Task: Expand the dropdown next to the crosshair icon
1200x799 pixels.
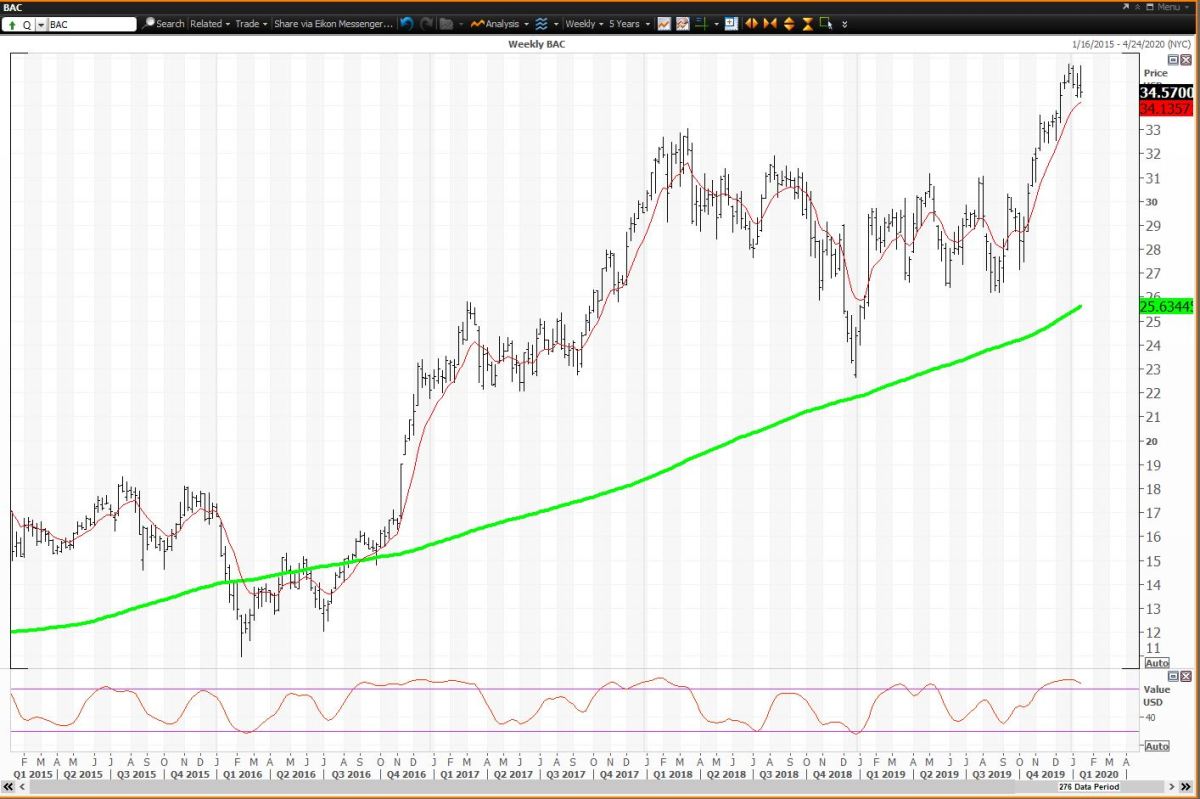Action: [716, 24]
